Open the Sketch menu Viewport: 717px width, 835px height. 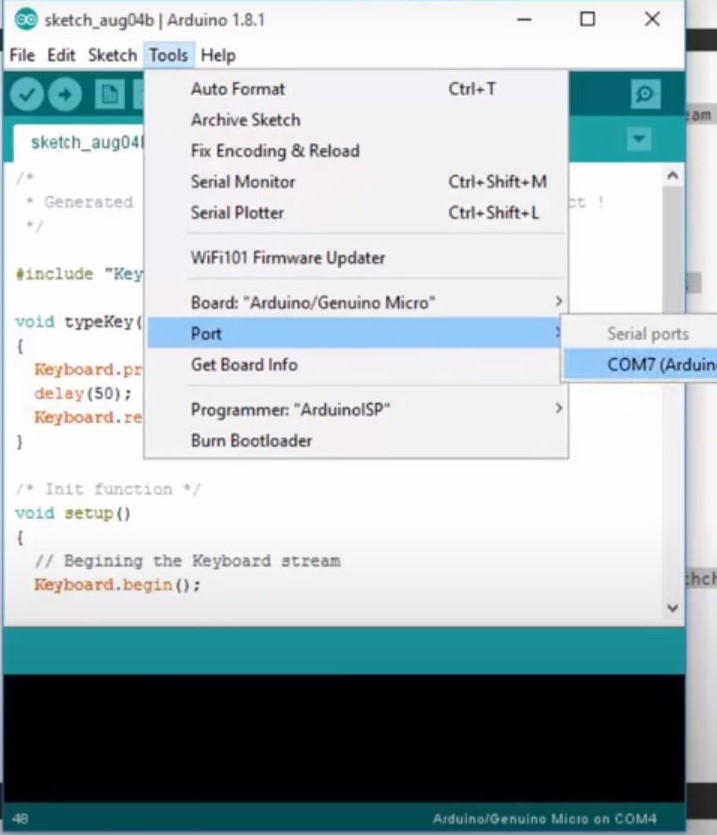tap(112, 55)
